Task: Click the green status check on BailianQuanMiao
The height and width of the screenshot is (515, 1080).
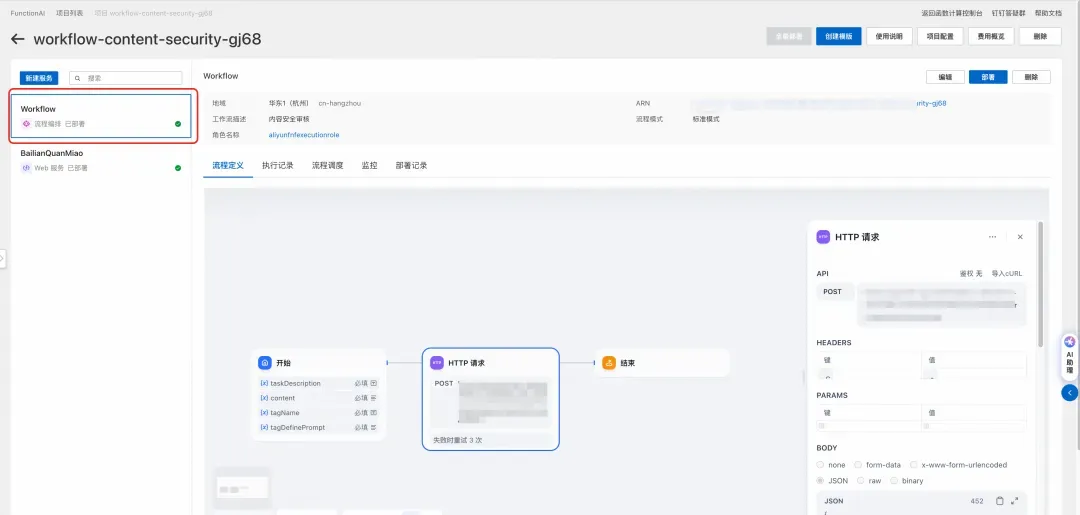Action: coord(178,168)
